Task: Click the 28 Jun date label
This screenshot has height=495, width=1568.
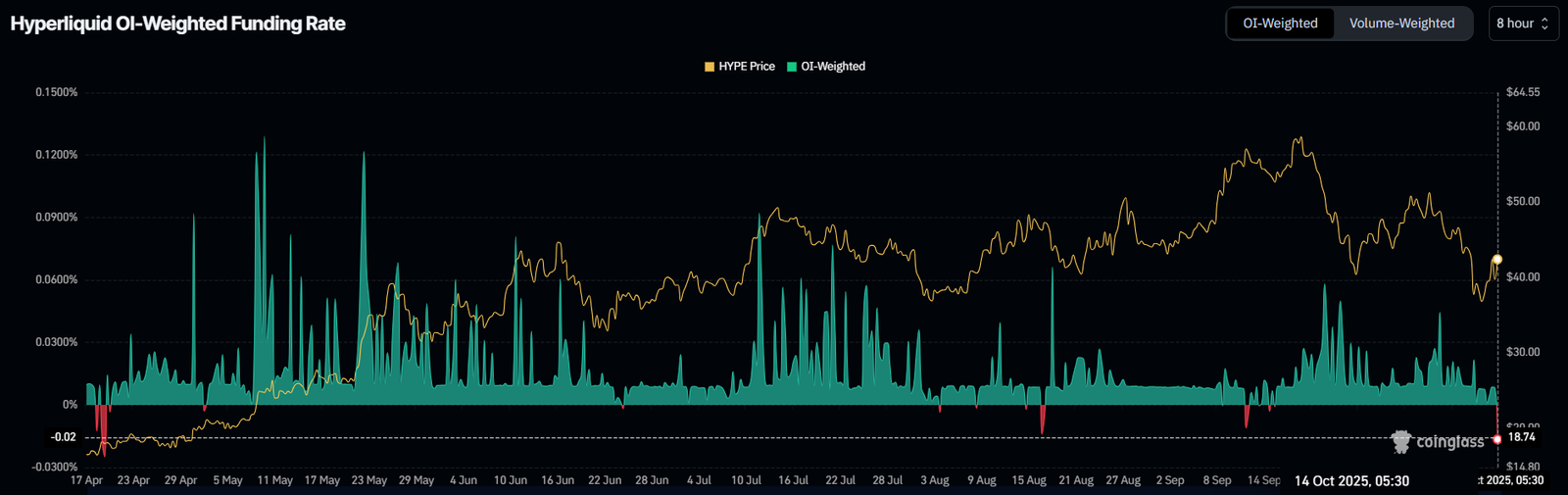Action: coord(652,480)
